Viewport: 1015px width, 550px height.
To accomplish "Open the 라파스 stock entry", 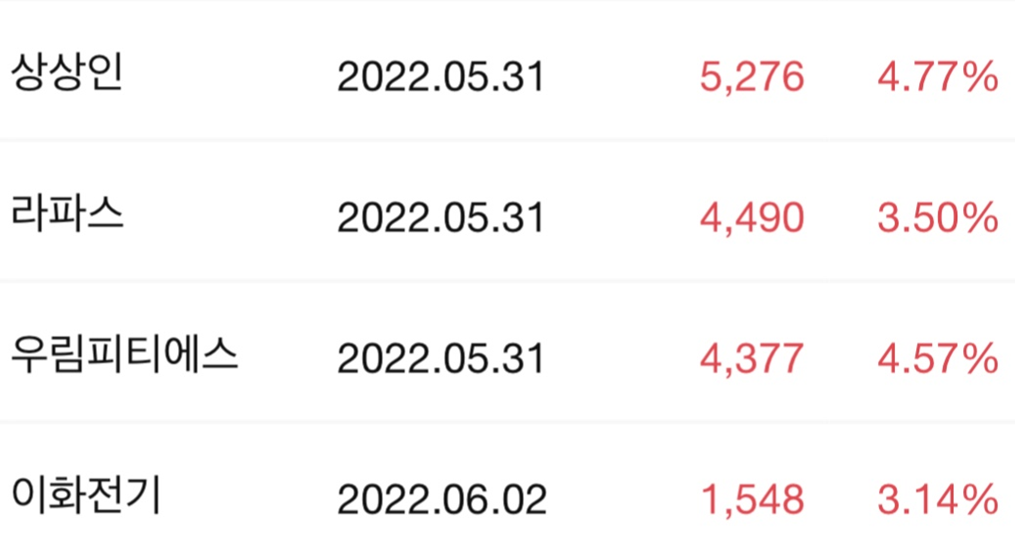I will (x=67, y=216).
